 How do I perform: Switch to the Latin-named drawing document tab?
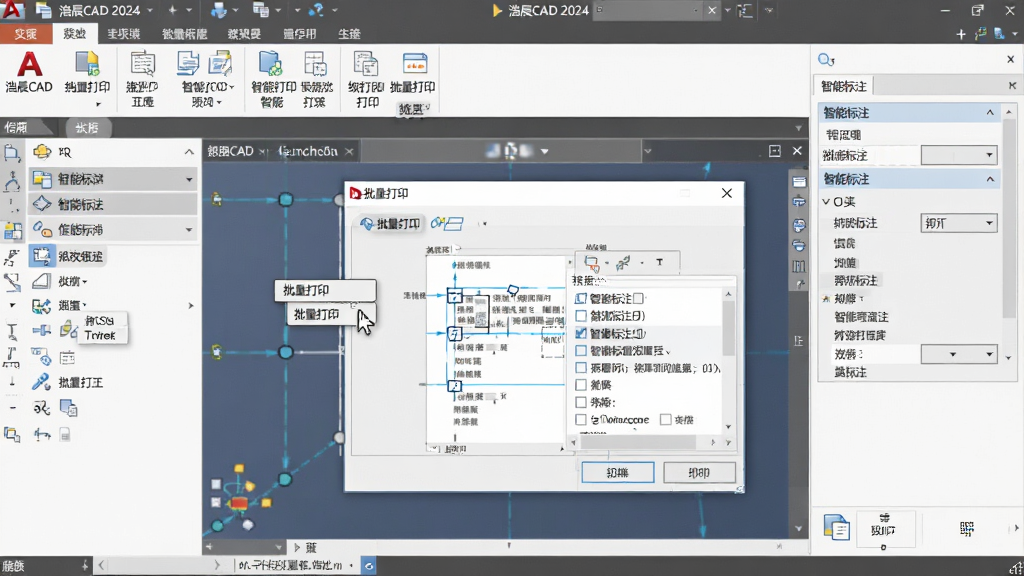coord(308,151)
